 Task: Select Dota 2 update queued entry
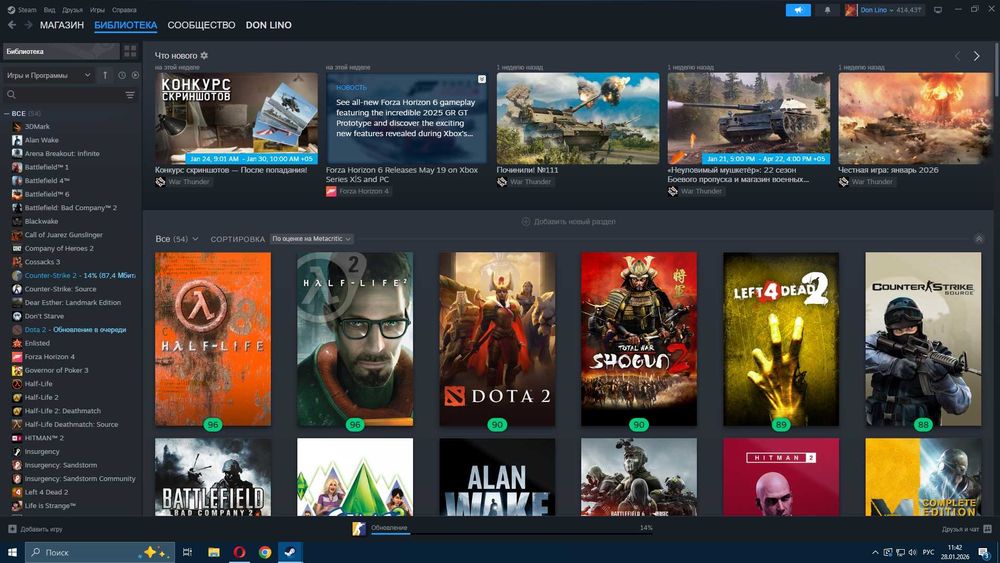(69, 330)
